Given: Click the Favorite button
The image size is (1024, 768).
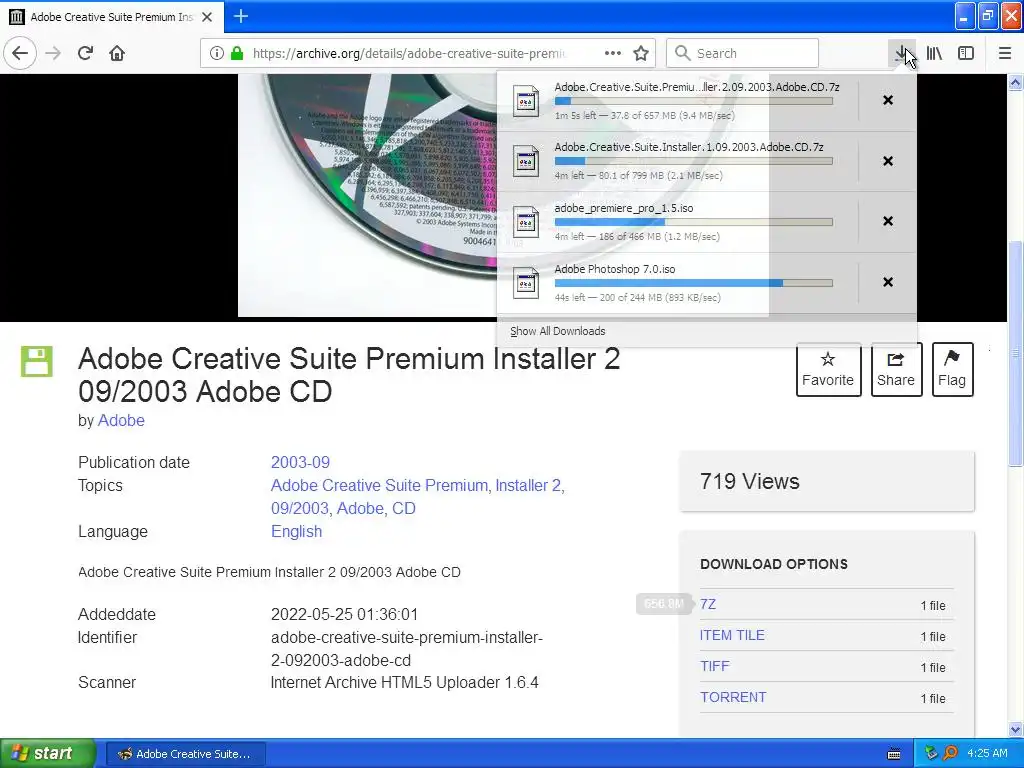Looking at the screenshot, I should click(x=828, y=370).
